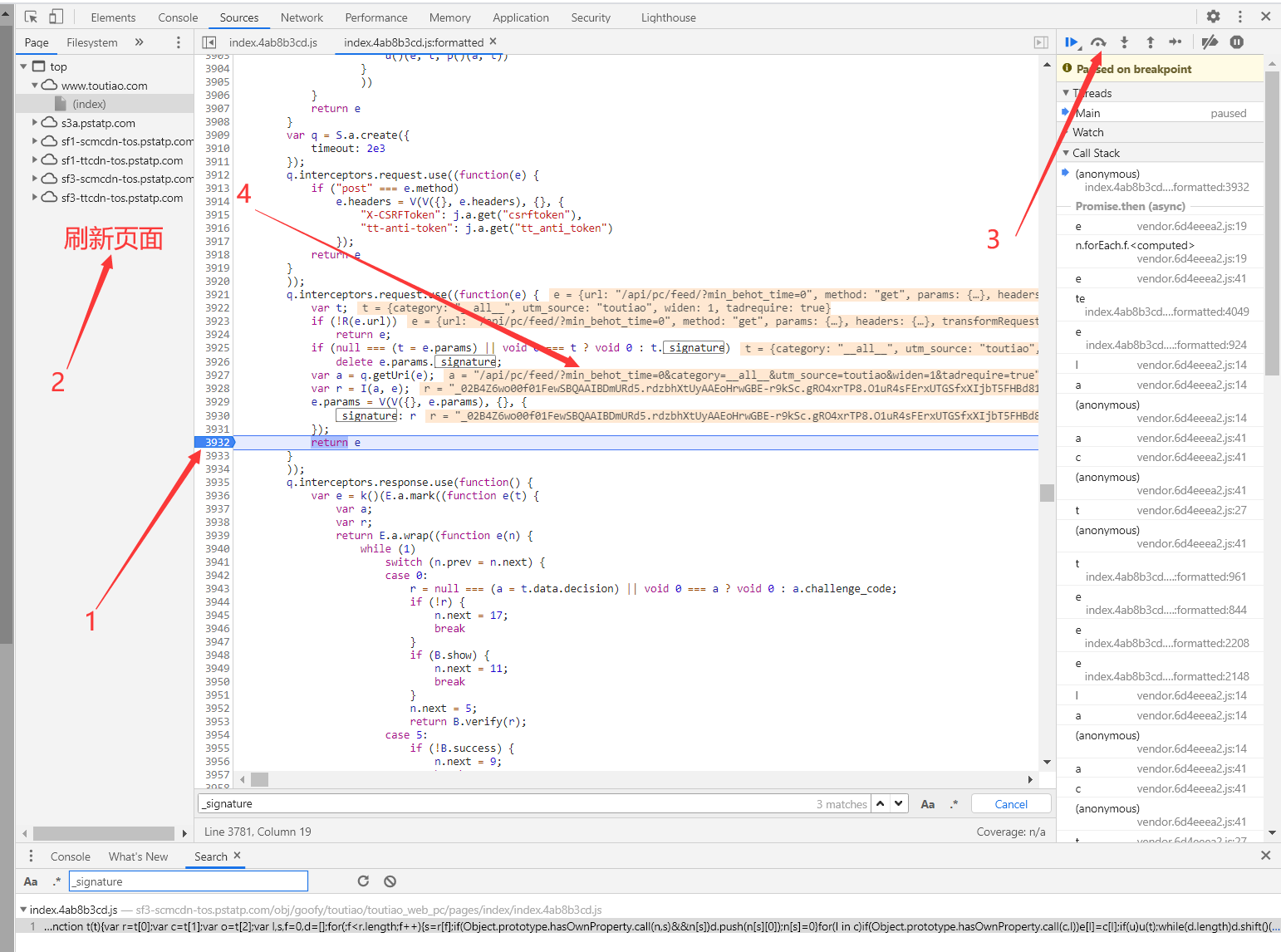Toggle match case in Search drawer

click(31, 881)
